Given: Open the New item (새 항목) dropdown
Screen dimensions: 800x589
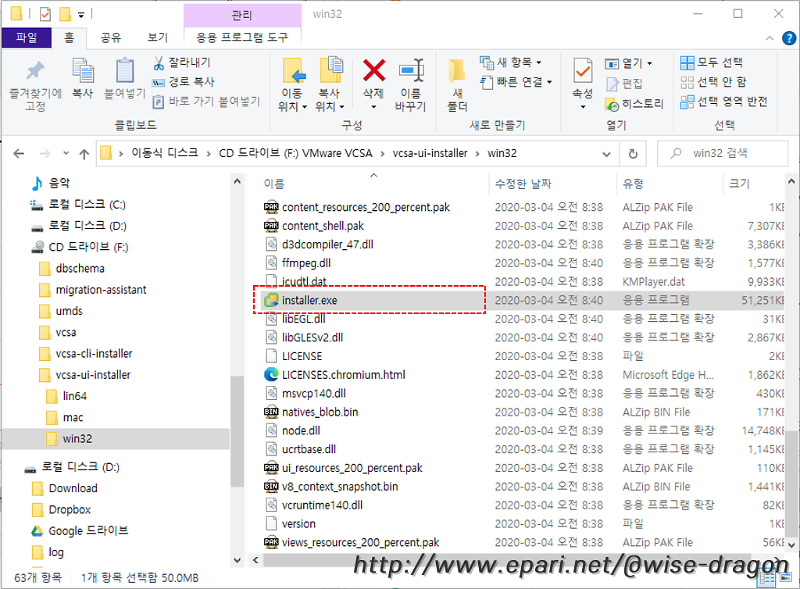Looking at the screenshot, I should 510,62.
